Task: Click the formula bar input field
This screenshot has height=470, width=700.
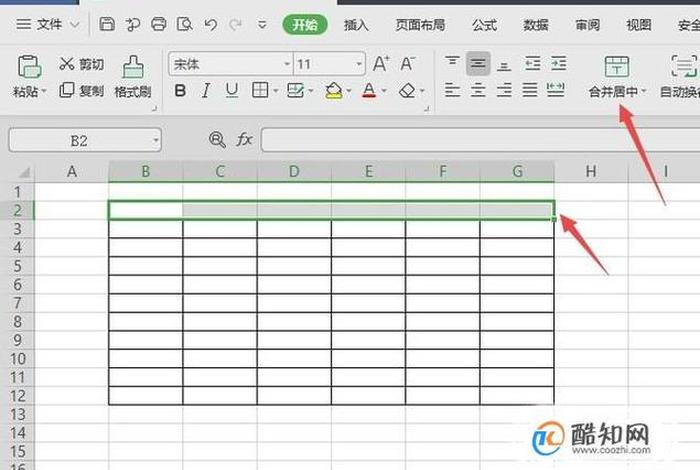Action: [x=480, y=140]
